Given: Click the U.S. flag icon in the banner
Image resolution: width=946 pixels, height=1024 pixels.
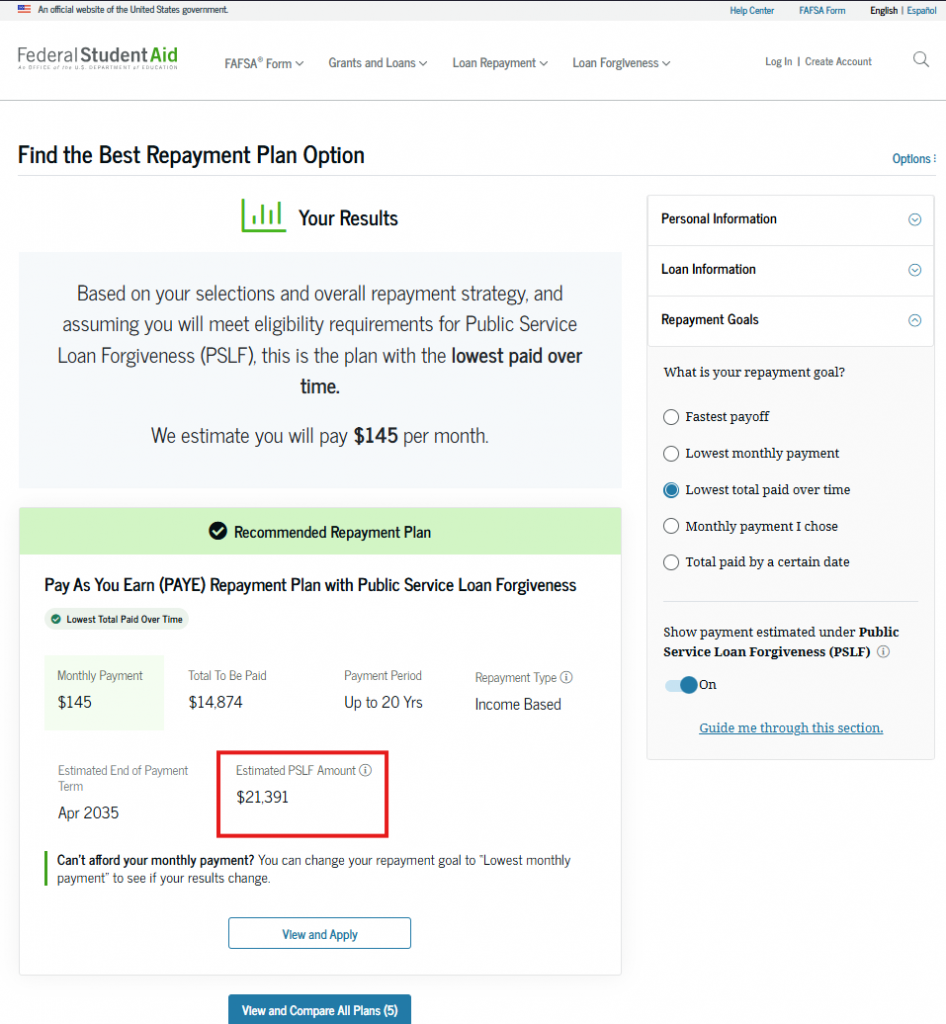Looking at the screenshot, I should coord(25,9).
